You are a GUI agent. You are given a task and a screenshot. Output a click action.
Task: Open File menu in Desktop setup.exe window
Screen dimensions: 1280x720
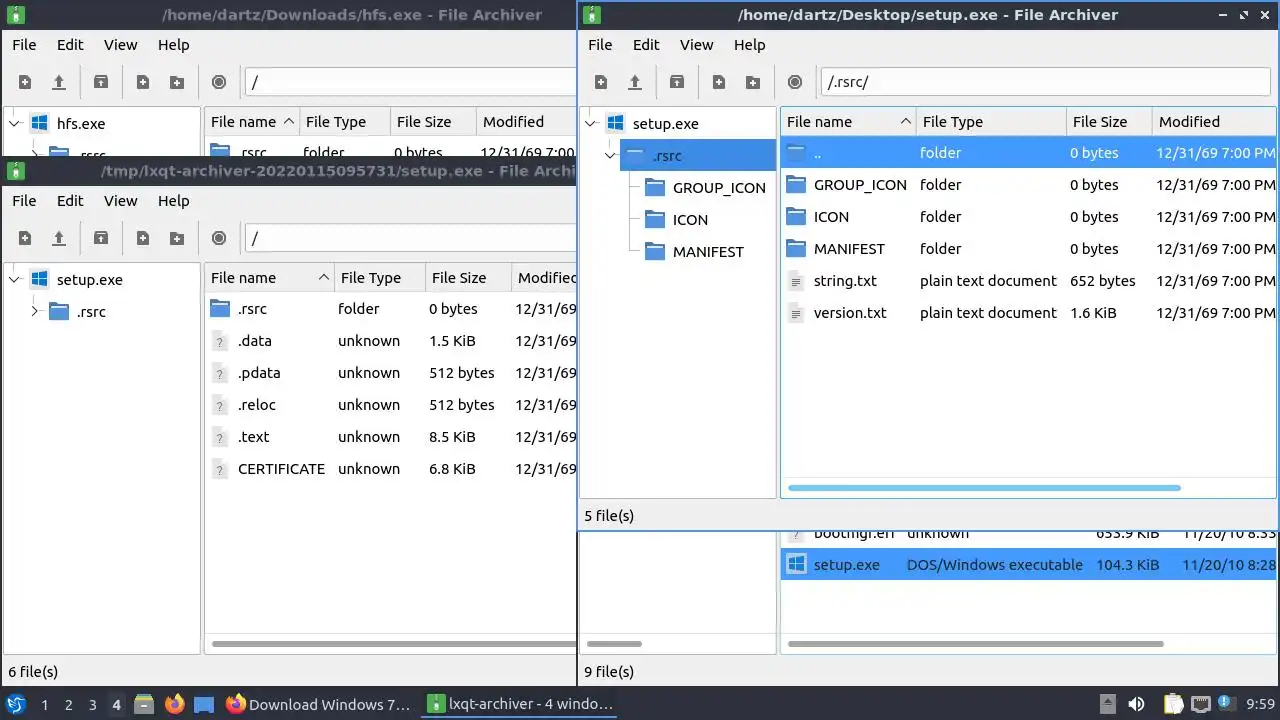(x=600, y=45)
